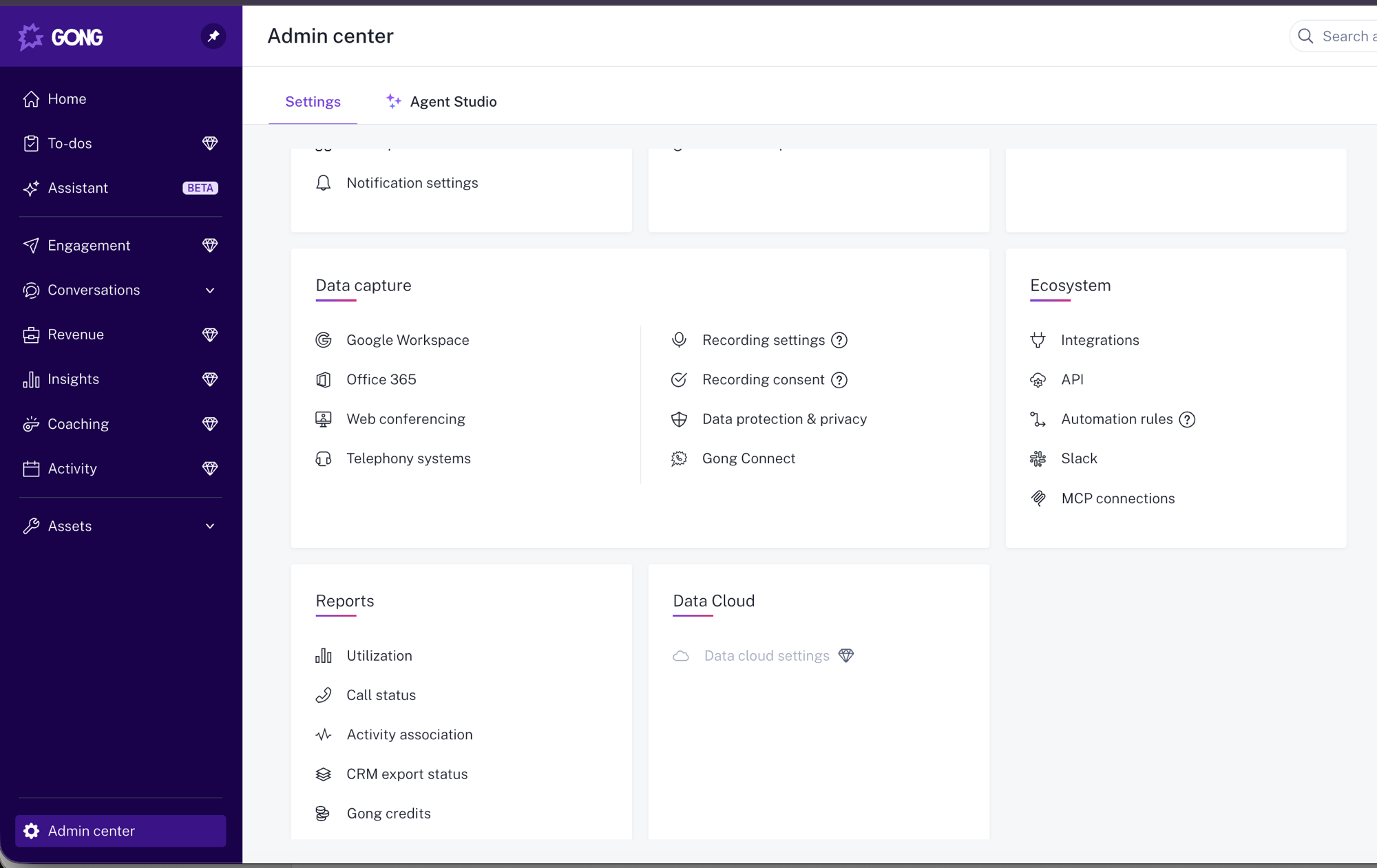
Task: Open Integrations in Ecosystem
Action: [1100, 340]
